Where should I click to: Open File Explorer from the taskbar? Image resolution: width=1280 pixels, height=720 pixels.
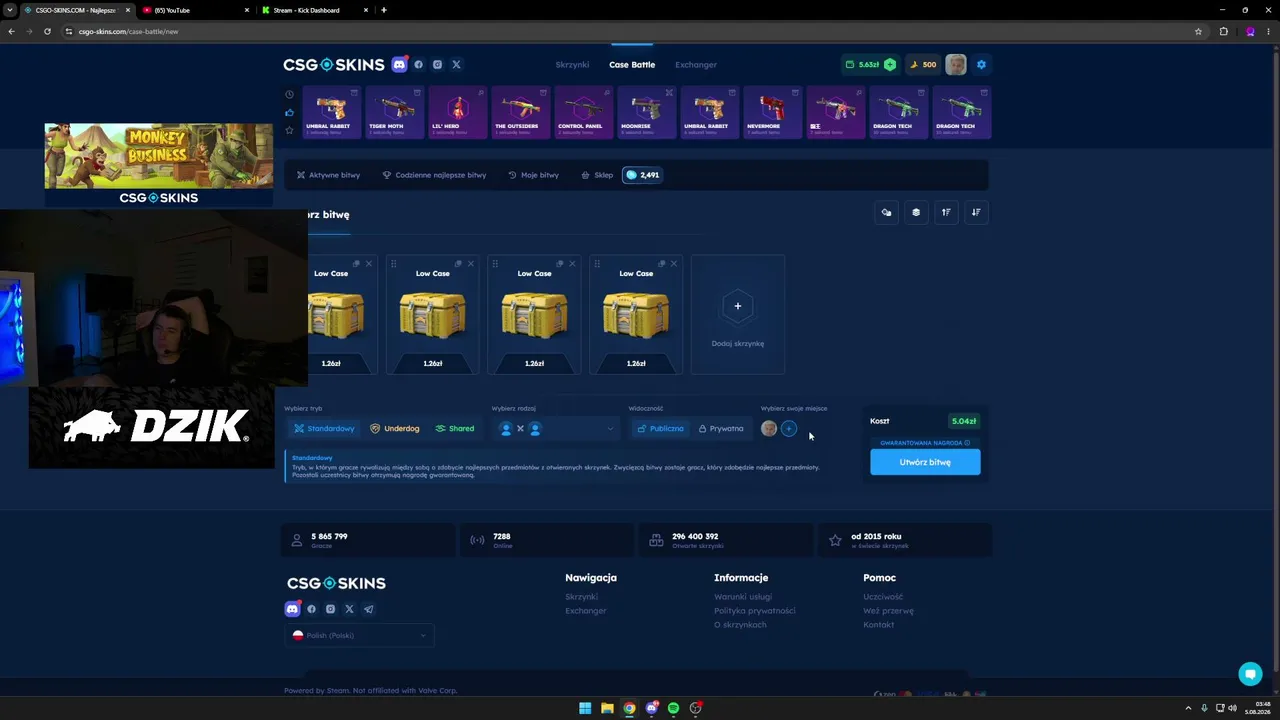coord(607,708)
